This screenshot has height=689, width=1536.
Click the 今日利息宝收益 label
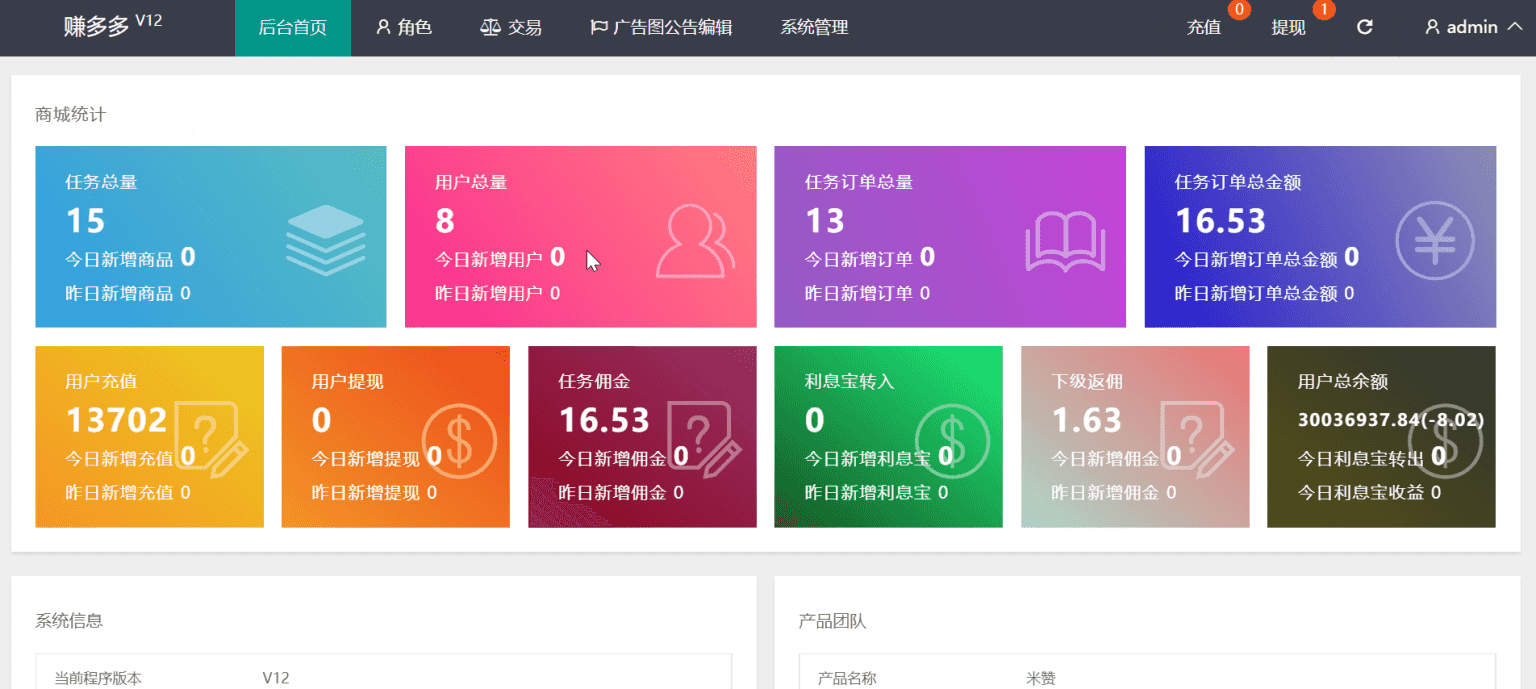pos(1361,492)
